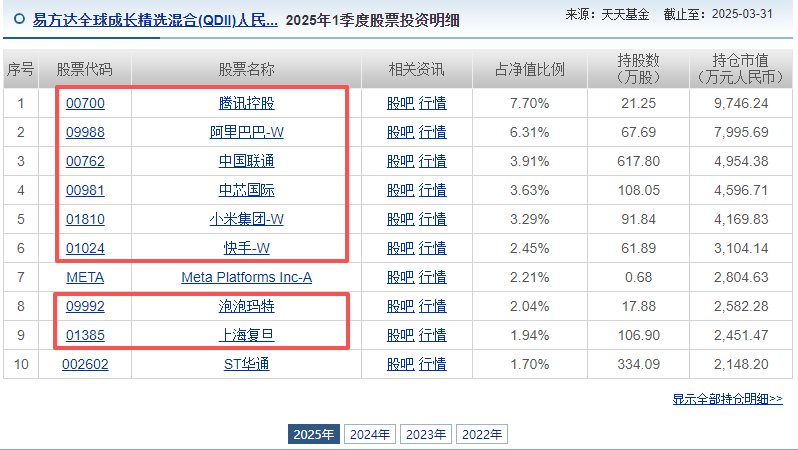Open 股吧 link in the 中芯国际 row

point(401,190)
